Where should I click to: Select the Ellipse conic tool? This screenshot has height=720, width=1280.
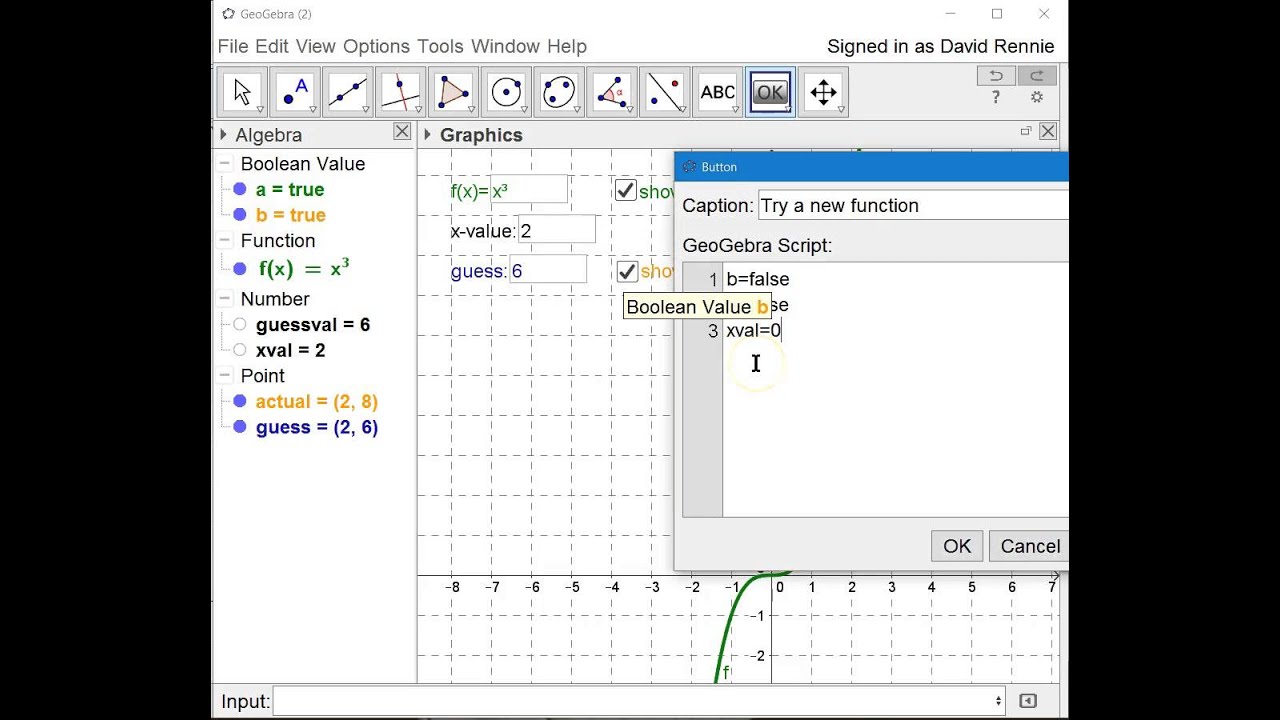(559, 93)
